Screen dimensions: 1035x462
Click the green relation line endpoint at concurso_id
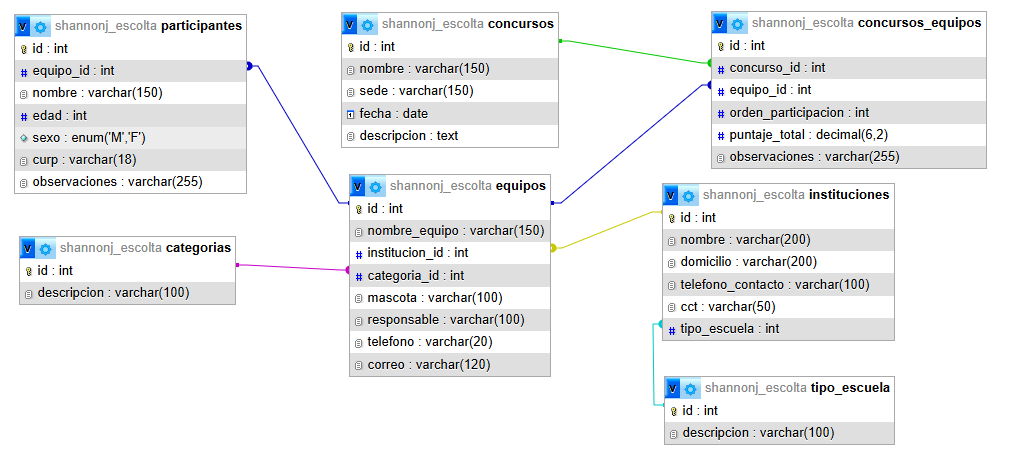pos(710,63)
